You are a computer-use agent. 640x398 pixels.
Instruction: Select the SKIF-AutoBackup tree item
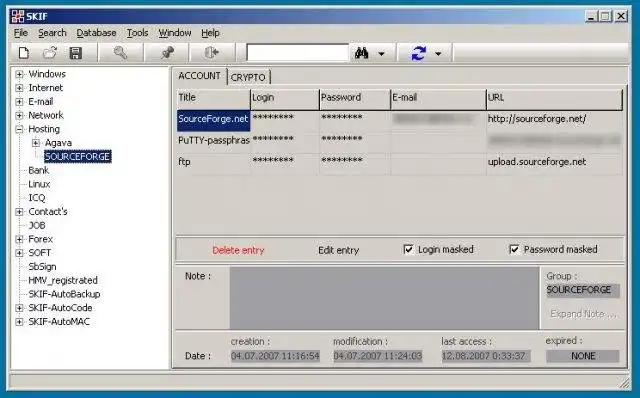click(x=64, y=294)
